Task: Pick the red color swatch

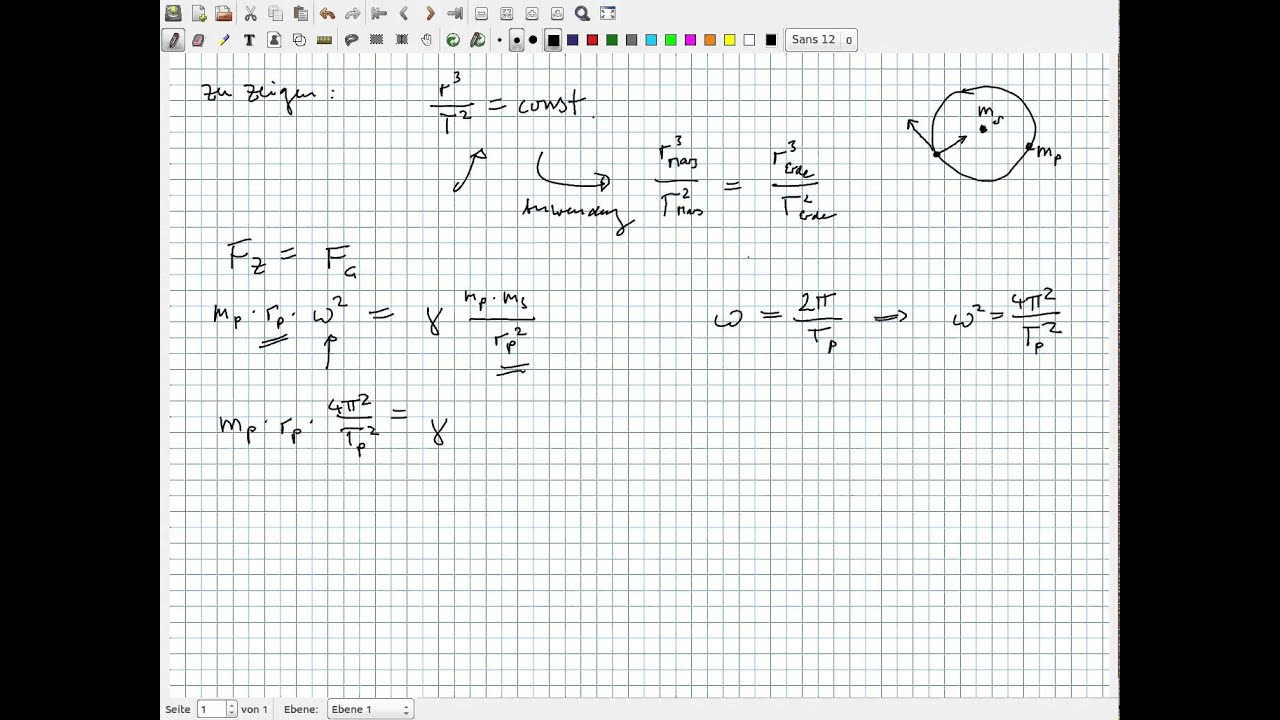Action: (x=592, y=40)
